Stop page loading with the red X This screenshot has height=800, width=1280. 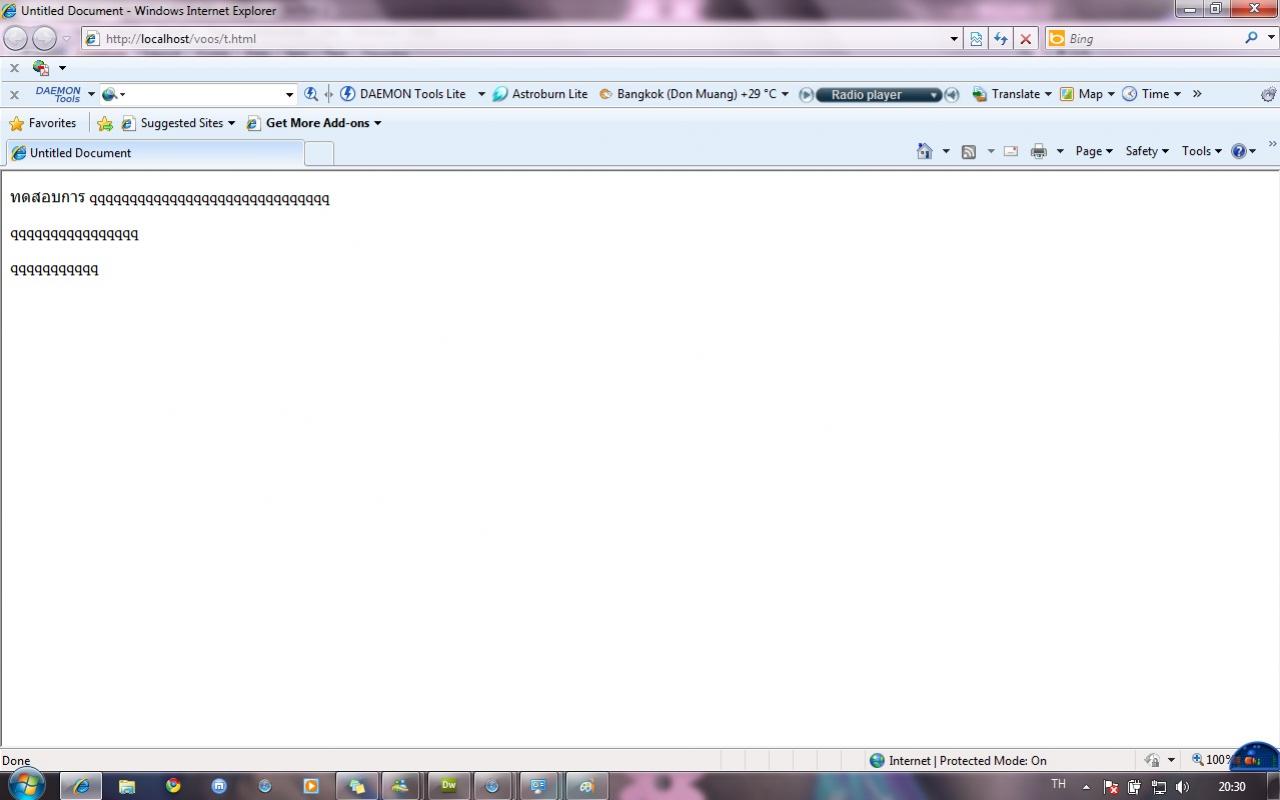coord(1025,39)
